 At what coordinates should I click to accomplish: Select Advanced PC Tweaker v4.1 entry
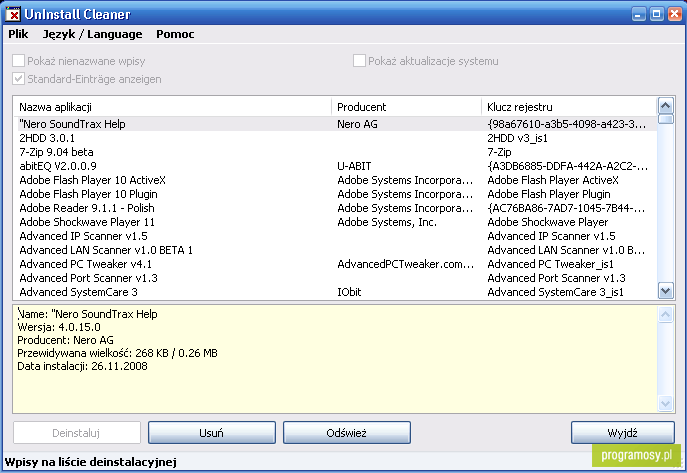coord(85,264)
